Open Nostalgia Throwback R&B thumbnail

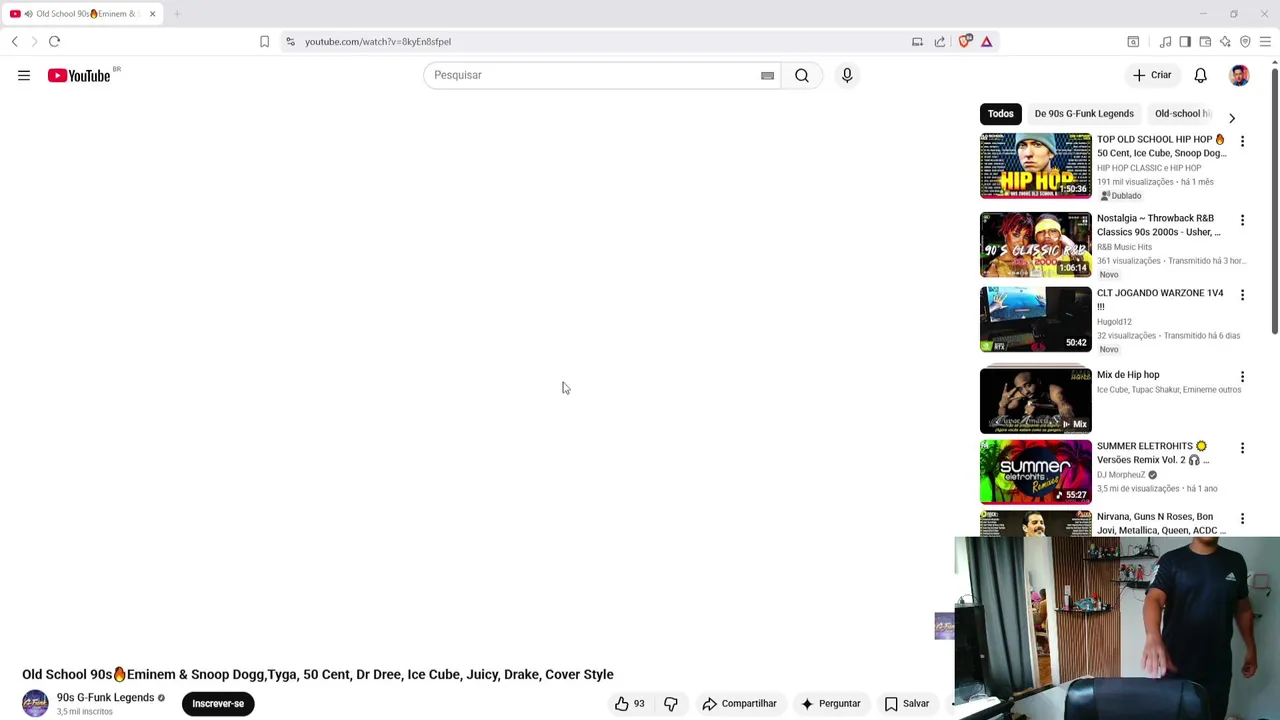pos(1036,244)
